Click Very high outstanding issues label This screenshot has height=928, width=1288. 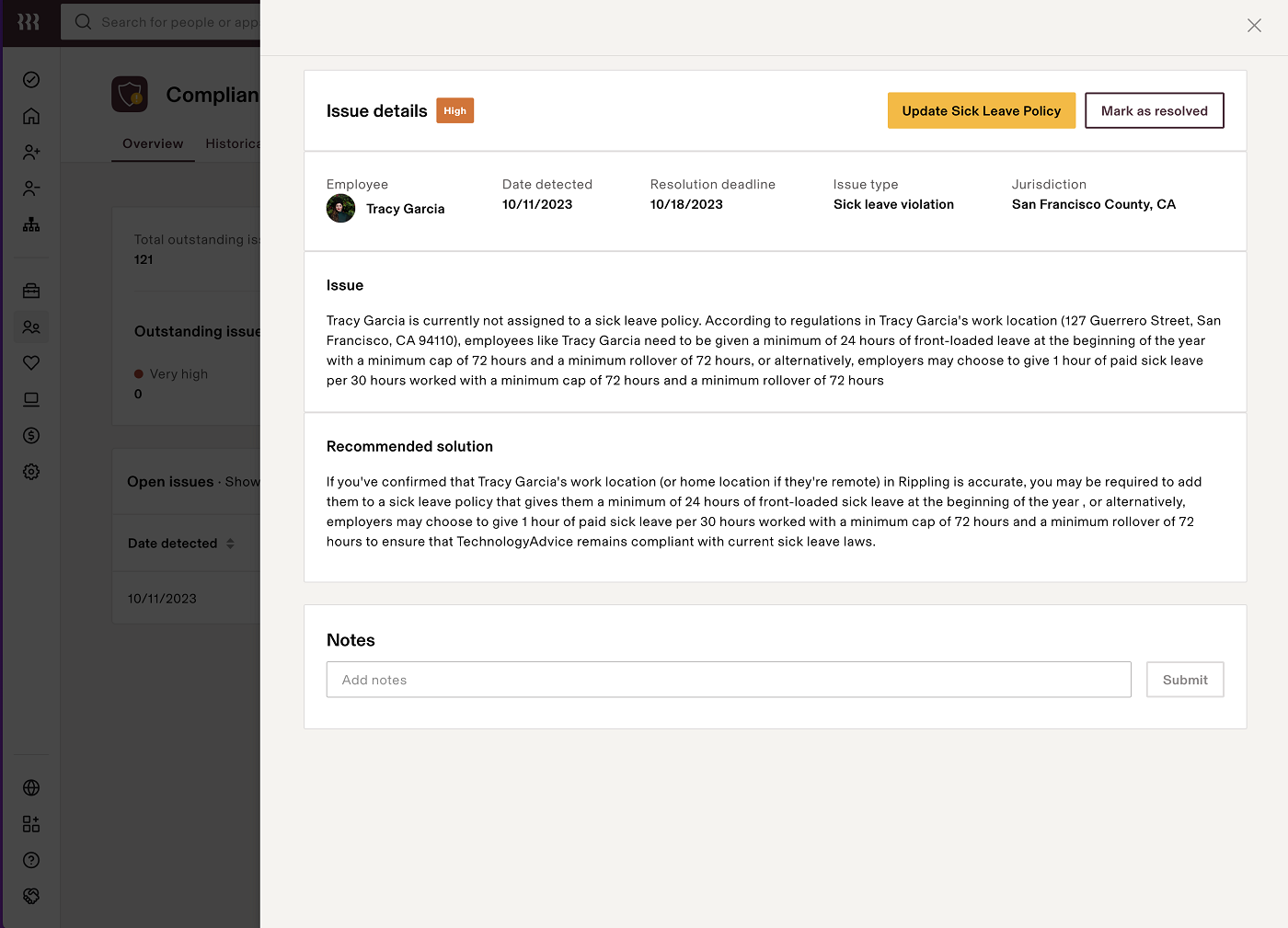[x=178, y=374]
